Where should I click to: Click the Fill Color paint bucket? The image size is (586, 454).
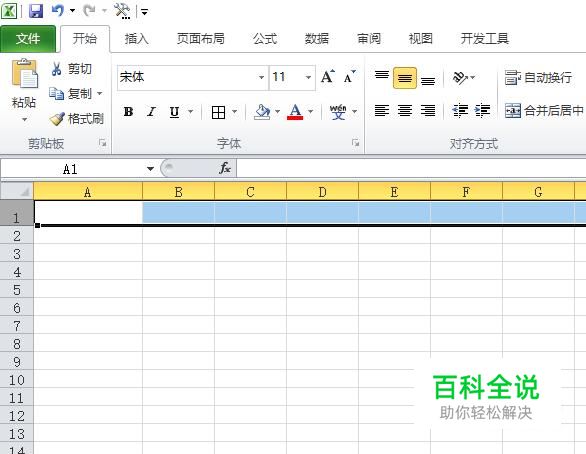(262, 112)
